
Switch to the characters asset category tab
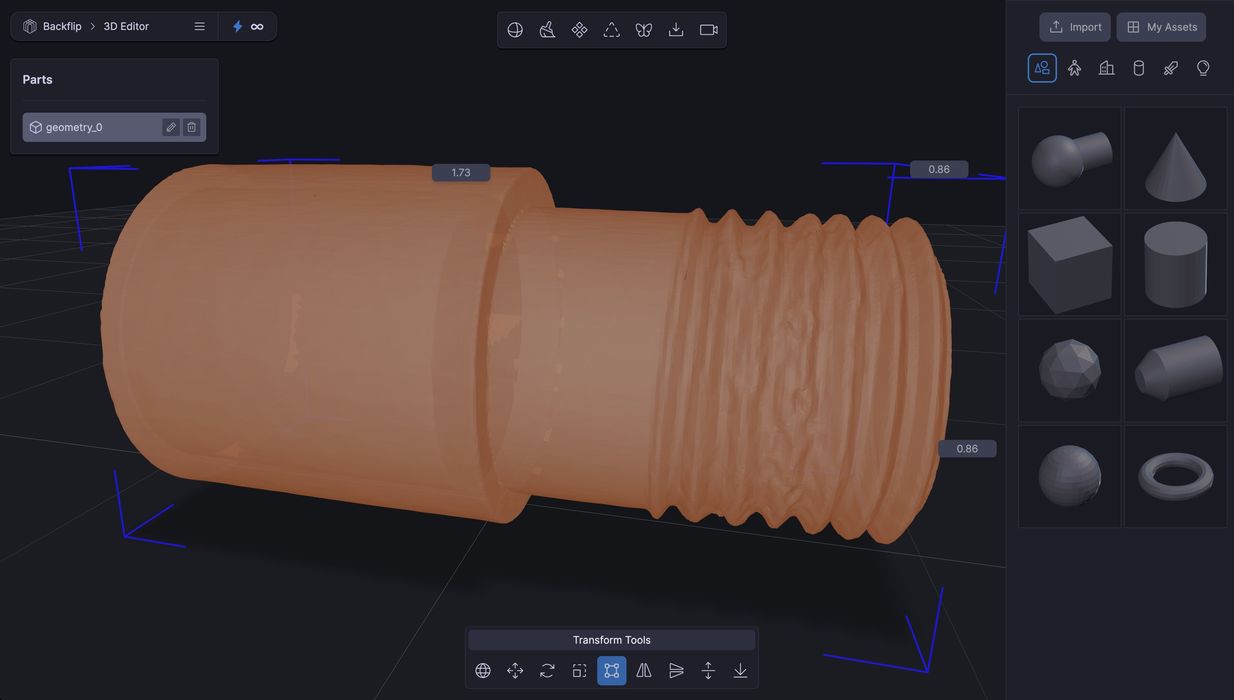click(1074, 68)
